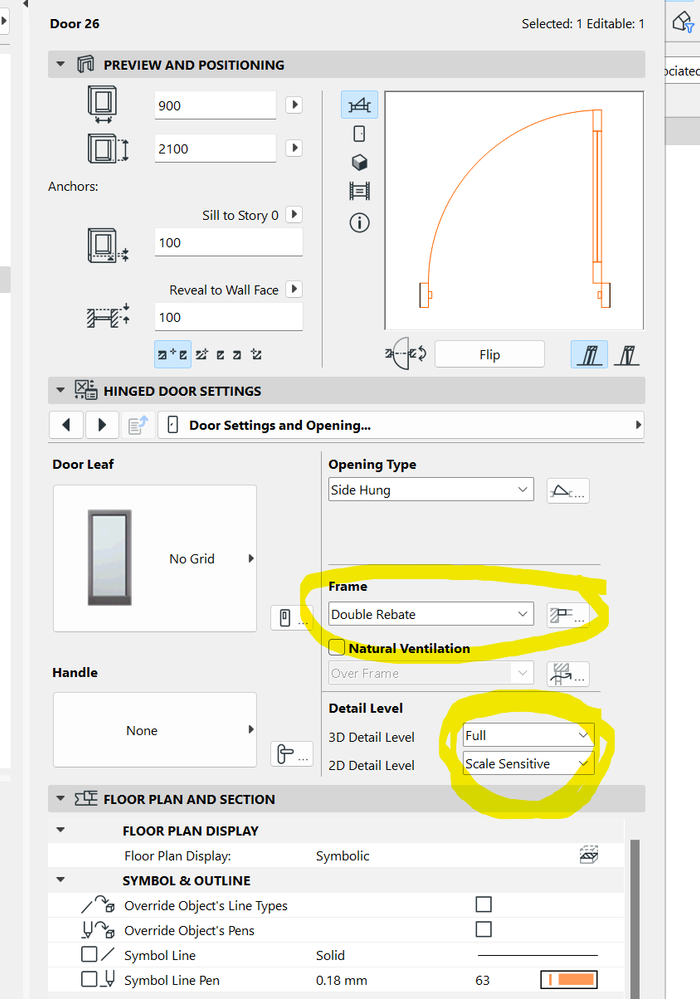Click the sill height icon beside its 100 field

point(108,245)
